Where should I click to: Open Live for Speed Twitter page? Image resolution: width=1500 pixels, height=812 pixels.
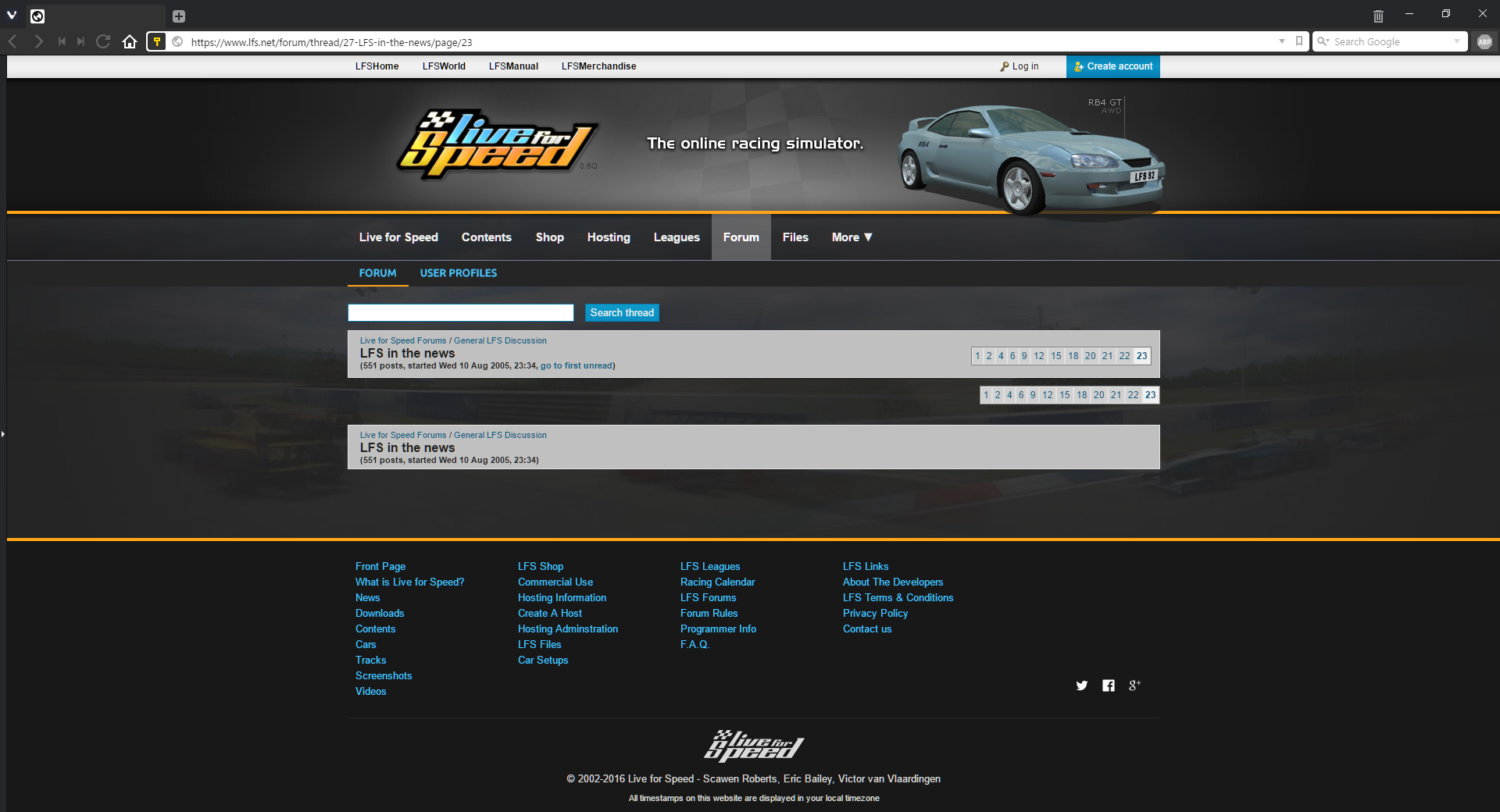coord(1082,686)
